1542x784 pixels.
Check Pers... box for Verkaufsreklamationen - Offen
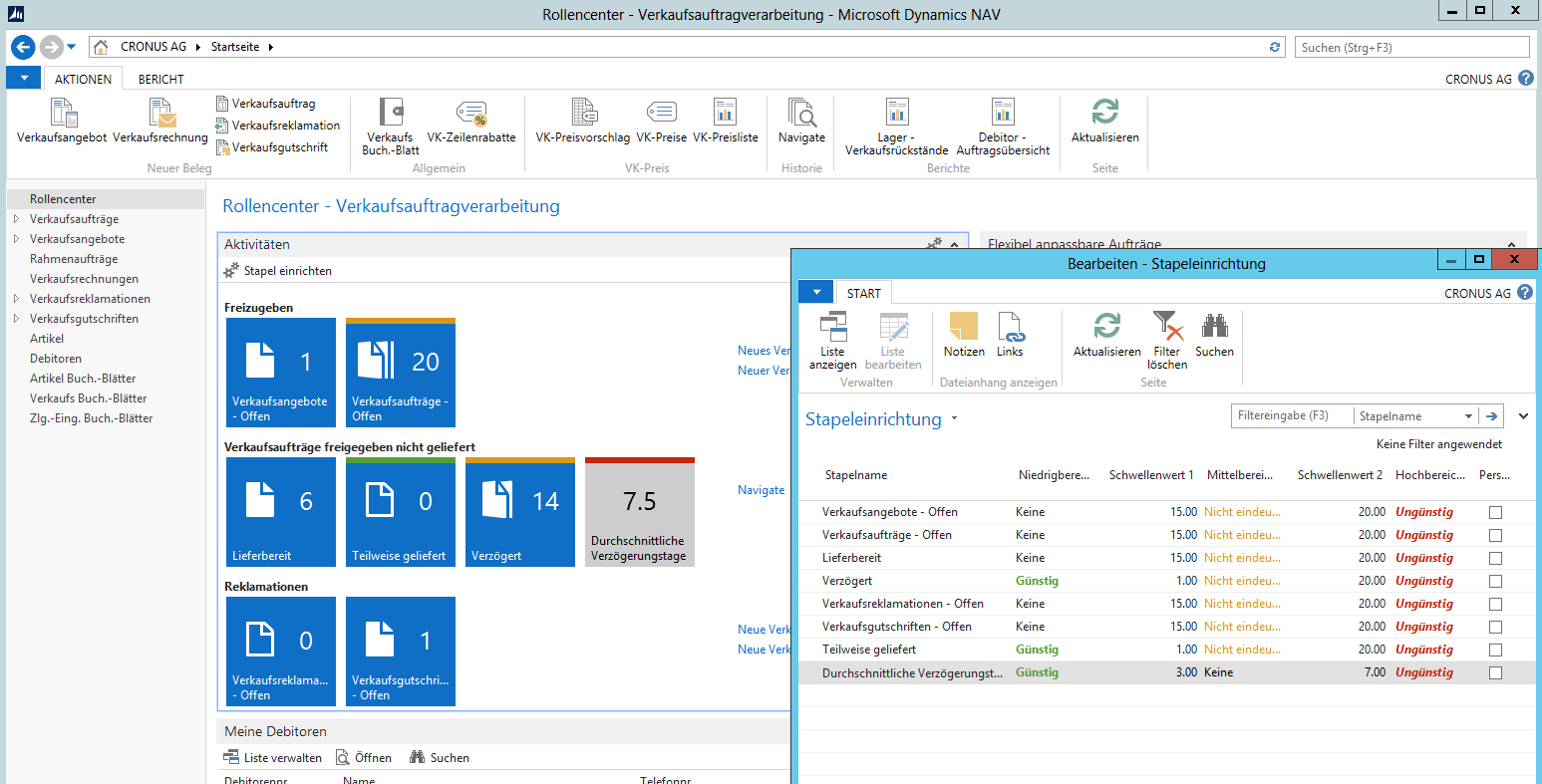pos(1495,605)
